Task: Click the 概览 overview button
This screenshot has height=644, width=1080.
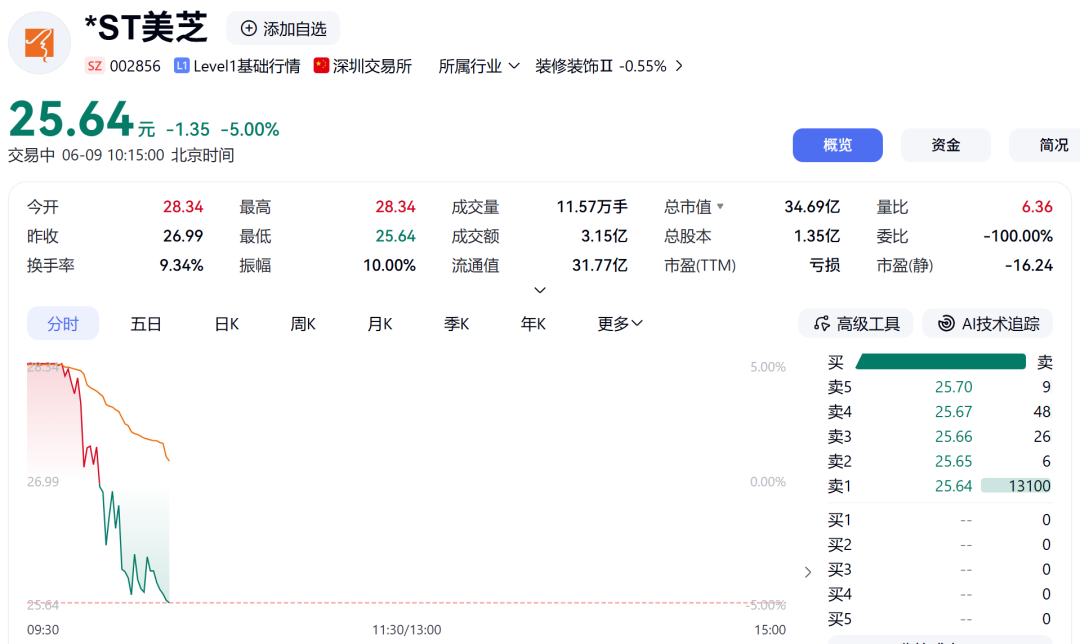Action: 838,145
